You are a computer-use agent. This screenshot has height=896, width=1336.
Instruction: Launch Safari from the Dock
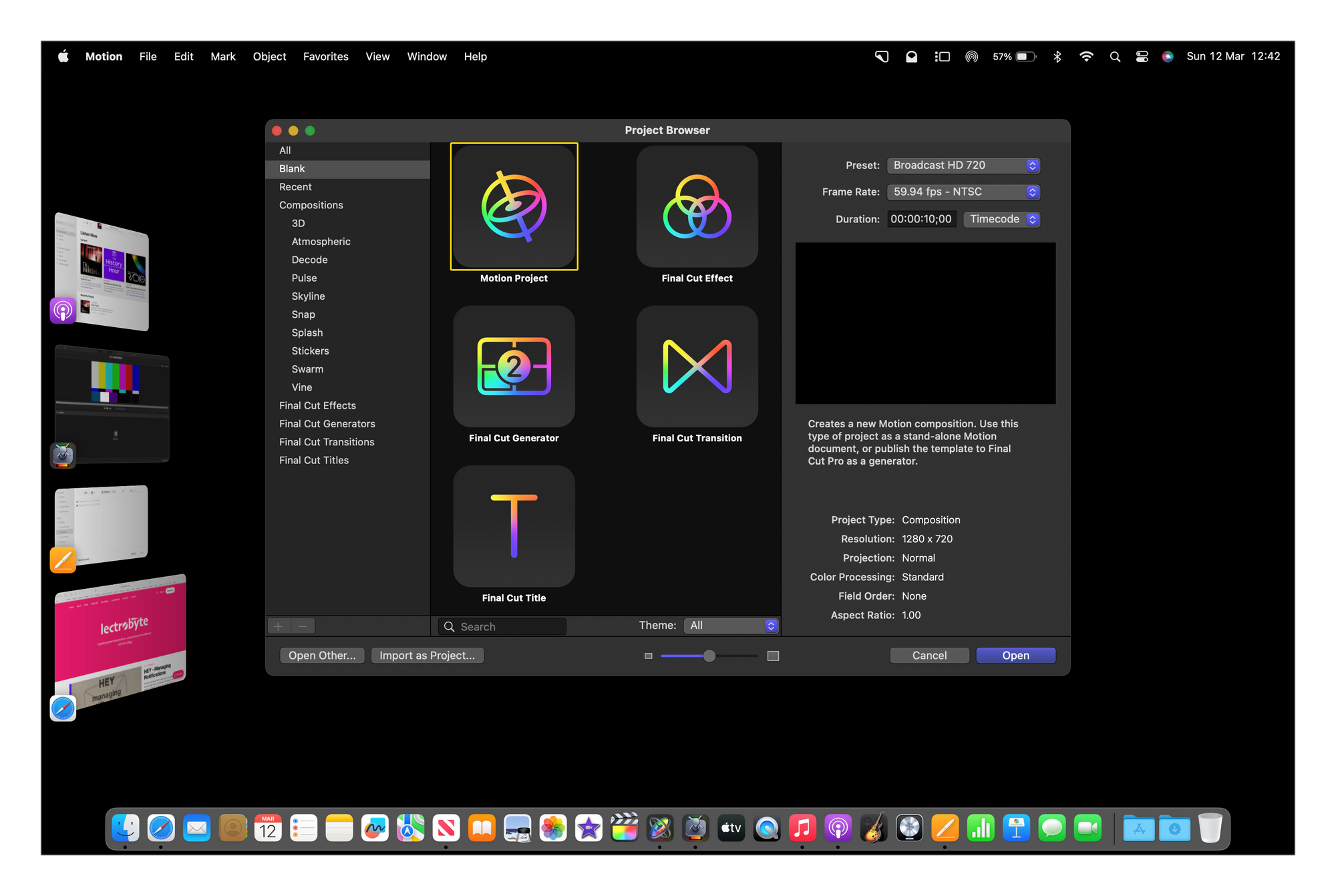tap(161, 829)
